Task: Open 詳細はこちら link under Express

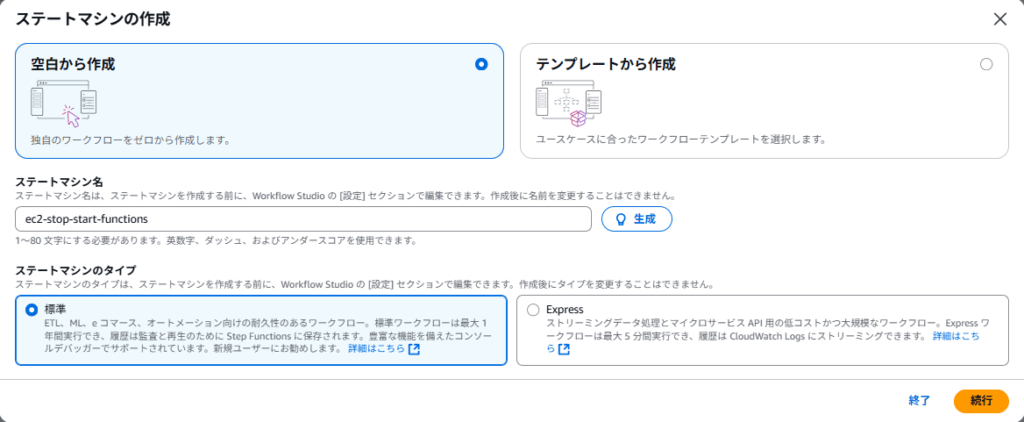Action: [956, 337]
